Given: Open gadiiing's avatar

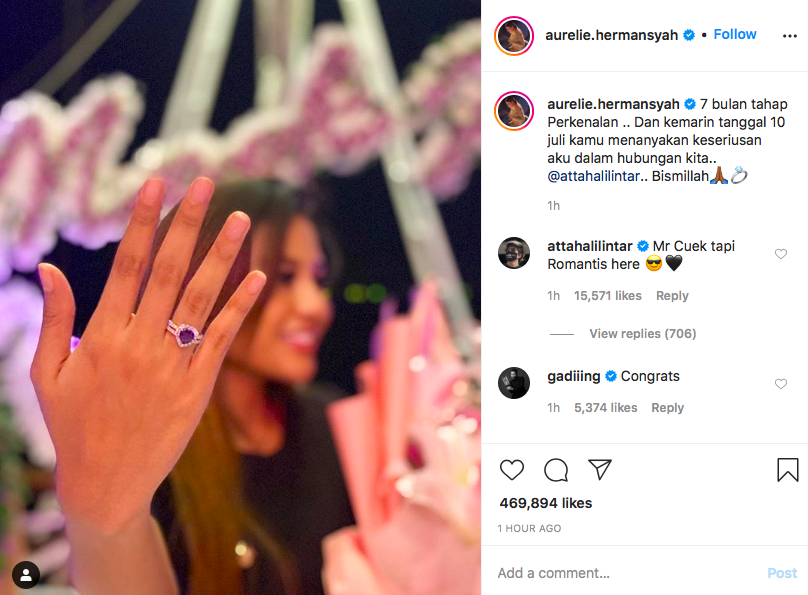Looking at the screenshot, I should [514, 383].
